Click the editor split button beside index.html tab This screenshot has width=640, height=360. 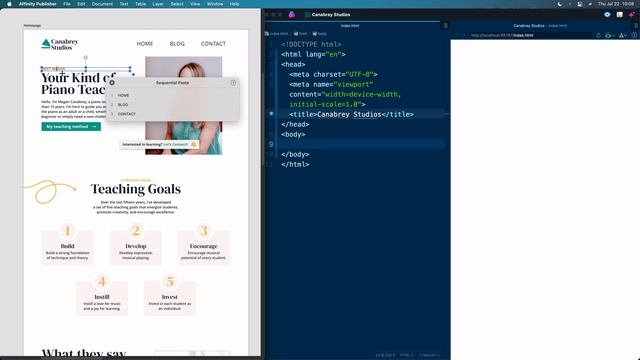click(x=445, y=26)
